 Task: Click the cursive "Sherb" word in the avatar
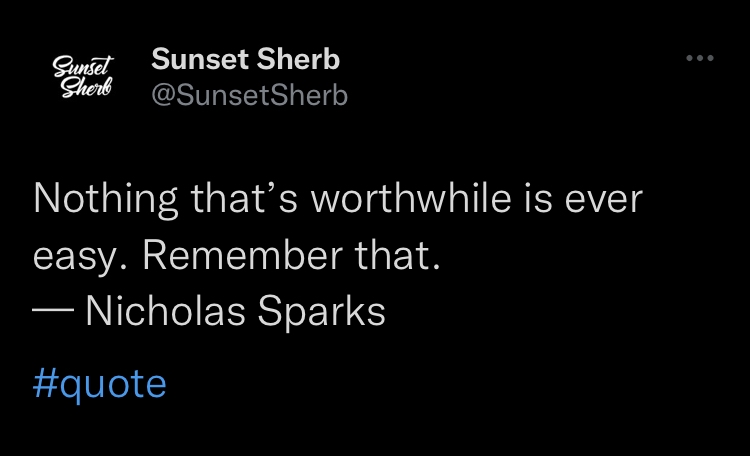click(86, 88)
